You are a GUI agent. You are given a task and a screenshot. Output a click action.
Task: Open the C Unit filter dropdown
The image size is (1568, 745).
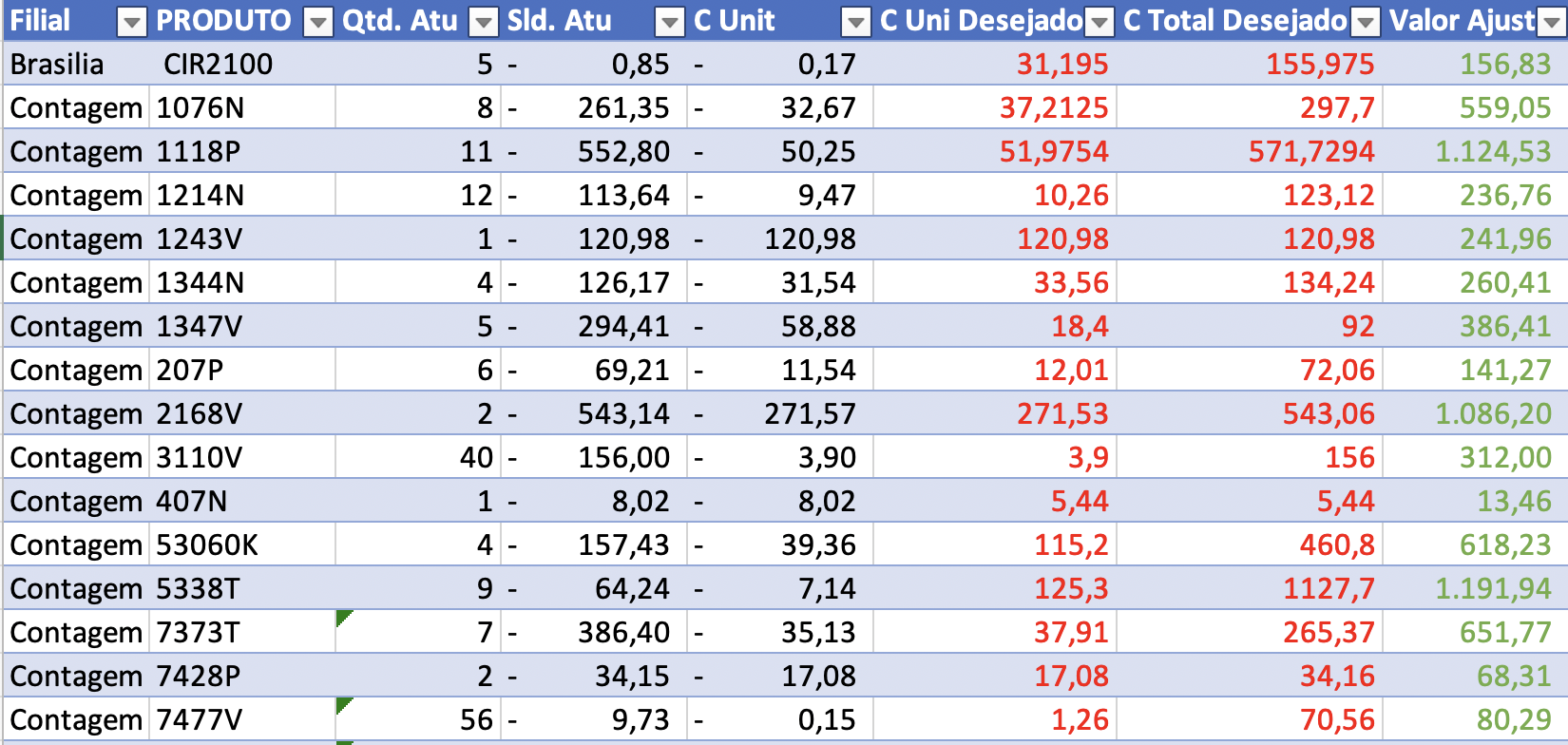click(857, 22)
